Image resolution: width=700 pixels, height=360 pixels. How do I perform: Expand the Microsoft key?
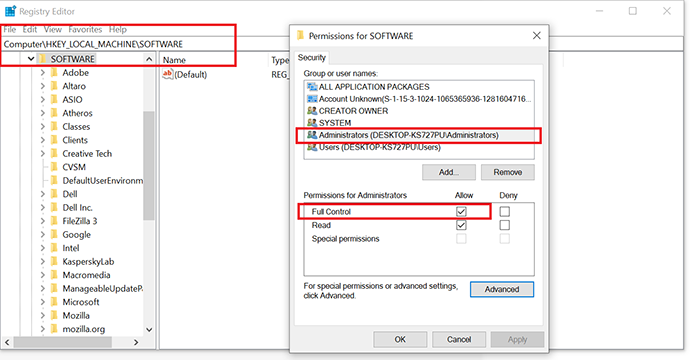[42, 302]
